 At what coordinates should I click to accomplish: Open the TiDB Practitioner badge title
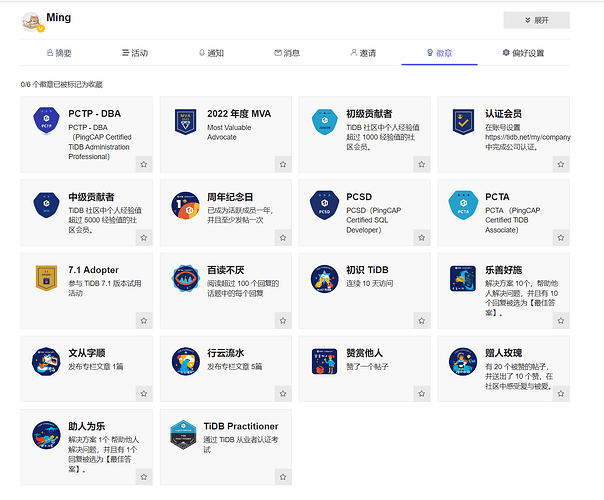241,426
